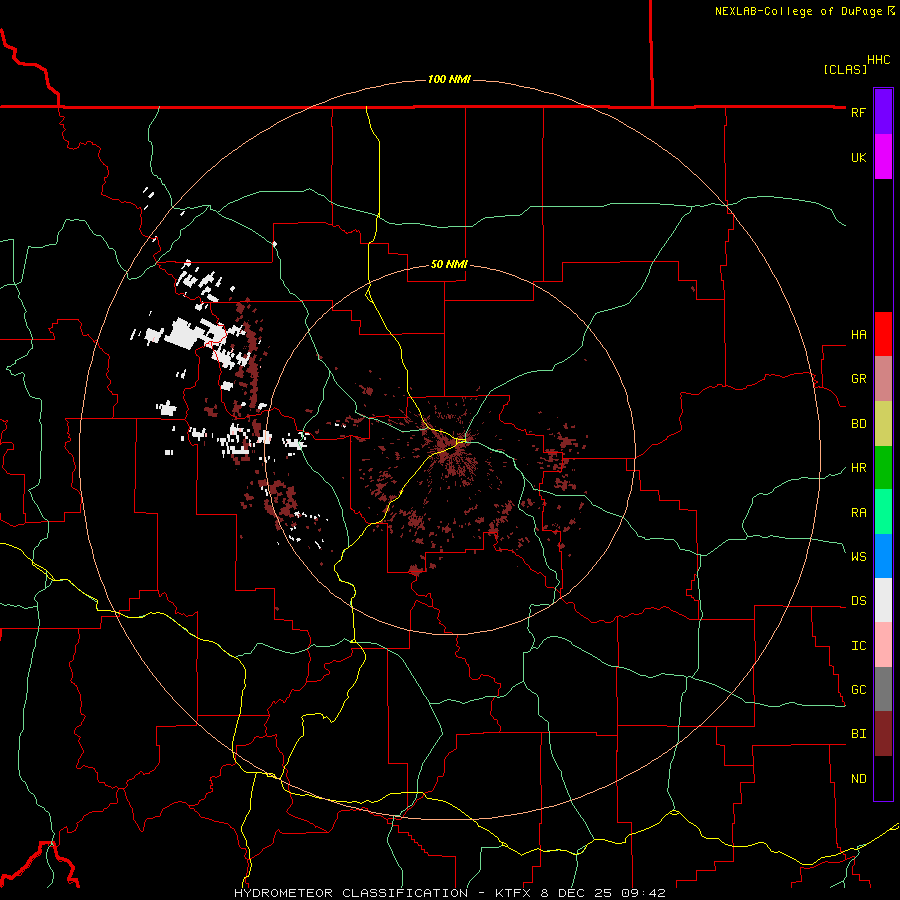Click the mint RA legend swatch
Viewport: 900px width, 900px height.
point(883,512)
